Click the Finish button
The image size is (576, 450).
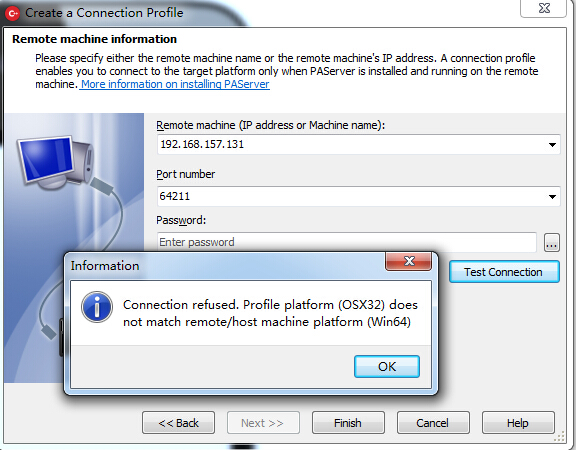348,423
